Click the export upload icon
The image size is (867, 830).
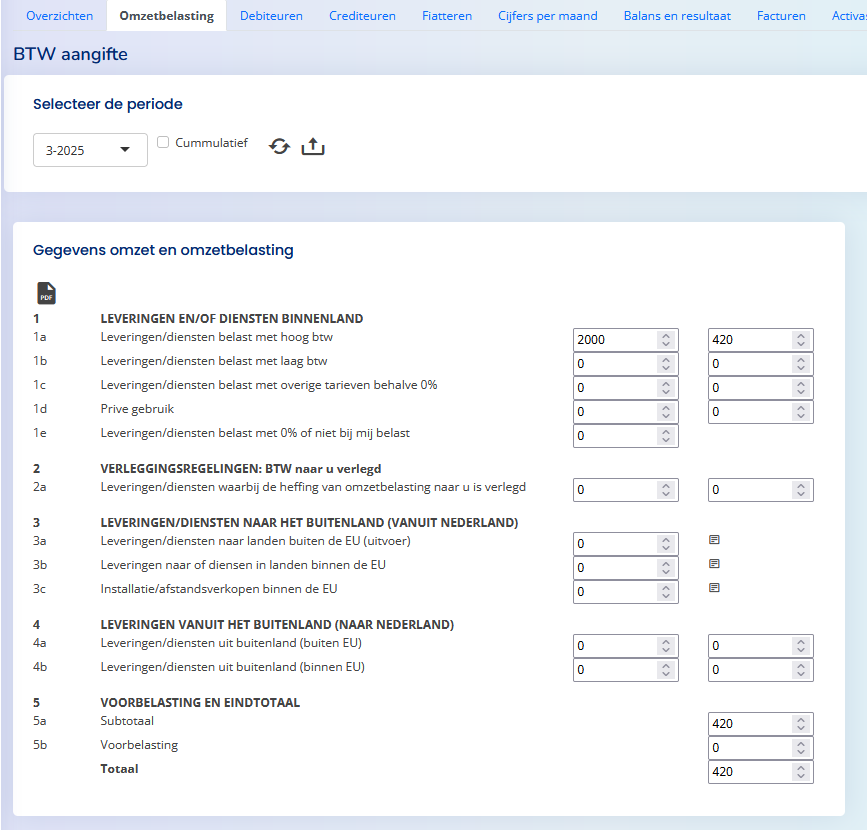click(x=313, y=147)
